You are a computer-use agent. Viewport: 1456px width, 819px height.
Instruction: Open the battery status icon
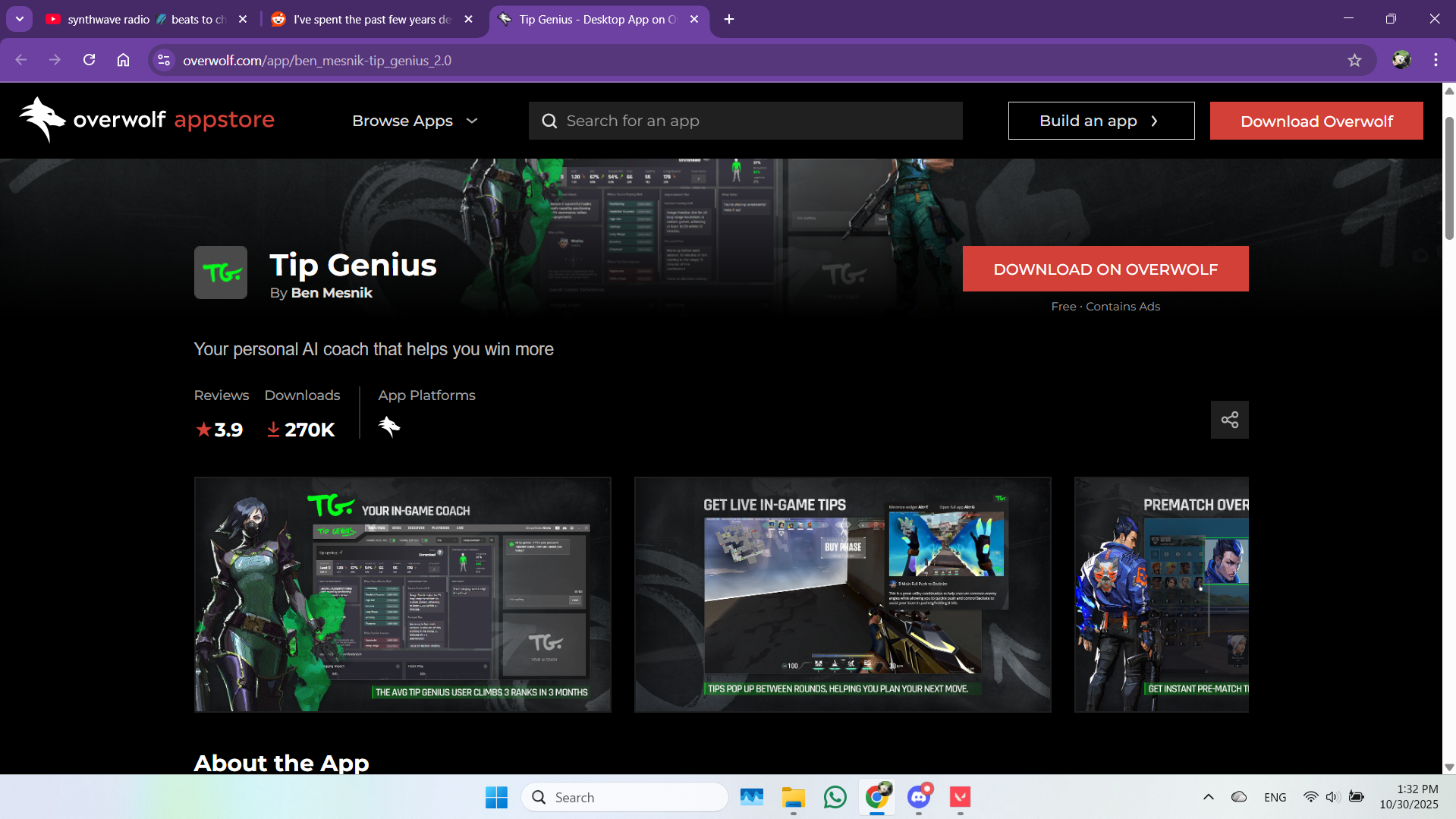[1357, 797]
